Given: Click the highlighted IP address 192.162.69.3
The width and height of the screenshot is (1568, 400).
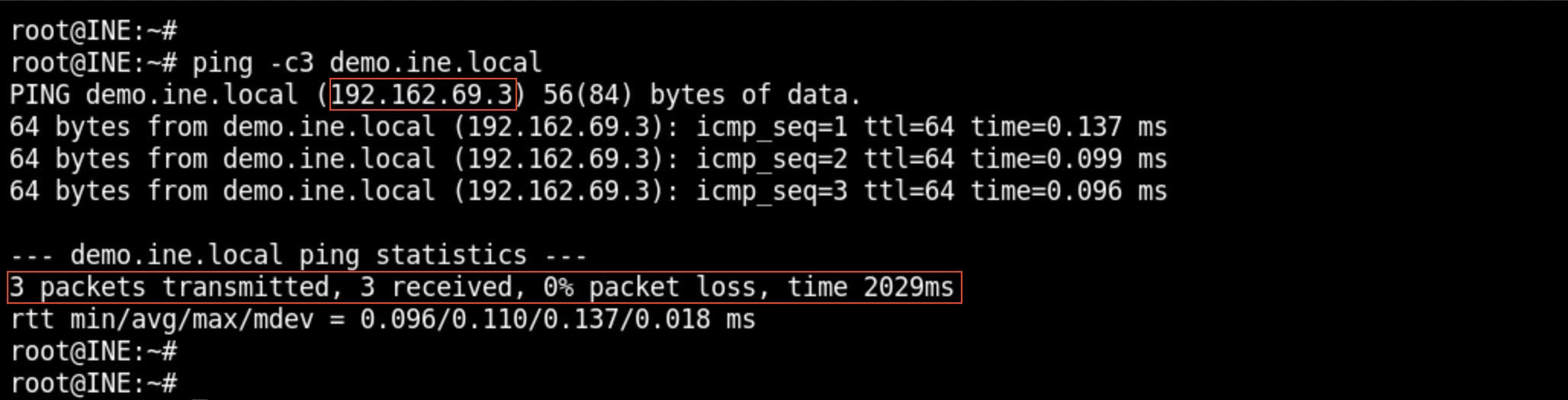Looking at the screenshot, I should (x=423, y=95).
